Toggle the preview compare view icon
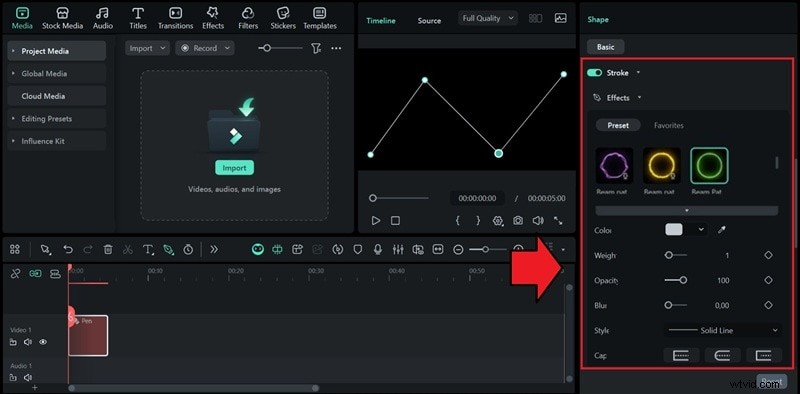 pyautogui.click(x=535, y=18)
